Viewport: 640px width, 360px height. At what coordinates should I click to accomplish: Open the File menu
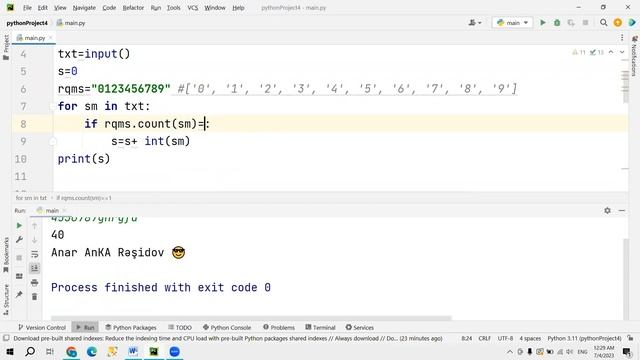pyautogui.click(x=27, y=8)
